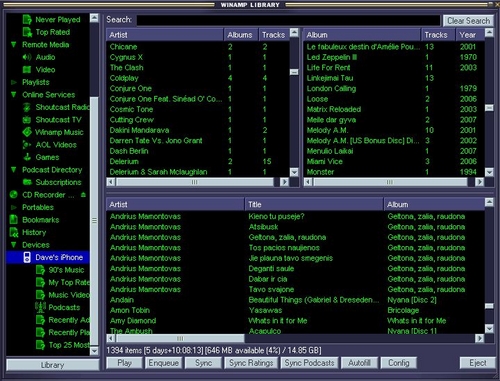Click track list horizontal scrollbar thumb
The width and height of the screenshot is (500, 381).
pyautogui.click(x=180, y=338)
